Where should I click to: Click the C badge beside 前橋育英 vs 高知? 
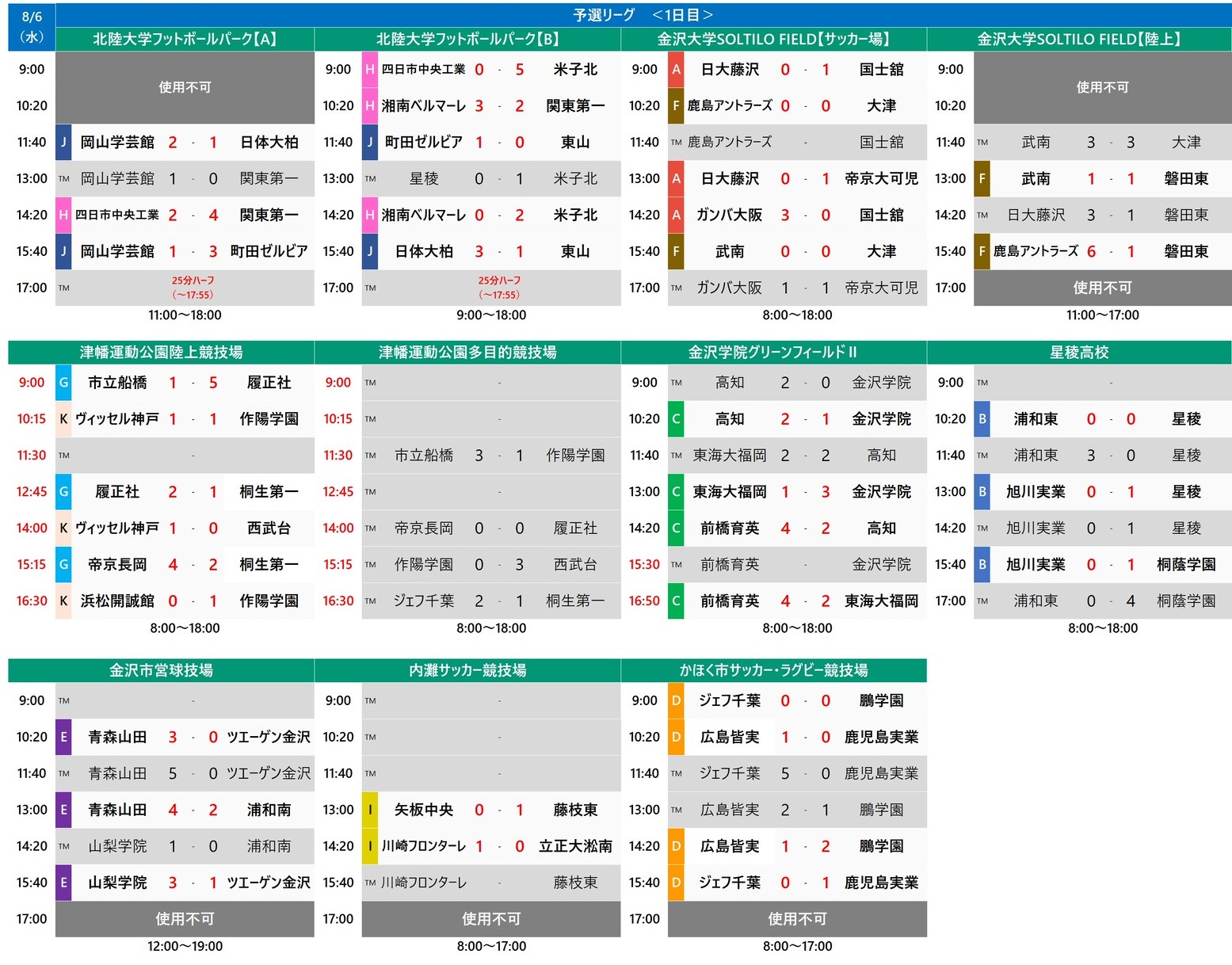pyautogui.click(x=676, y=528)
